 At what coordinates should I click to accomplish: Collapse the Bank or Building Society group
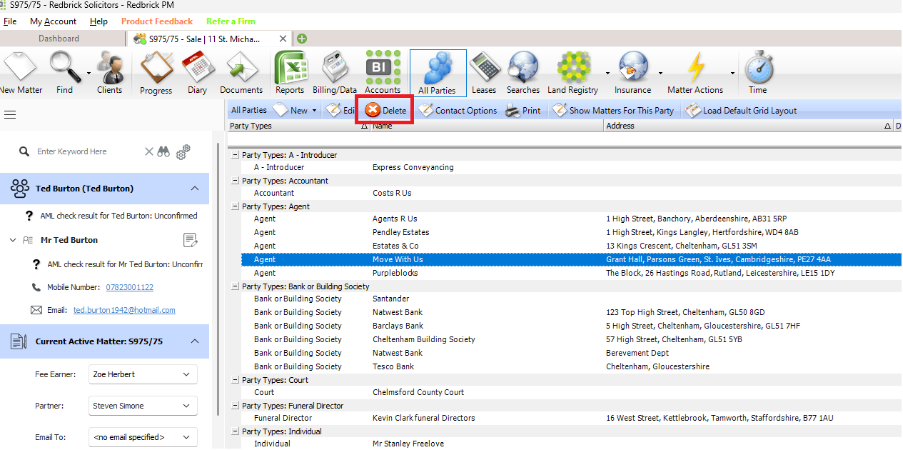tap(235, 287)
